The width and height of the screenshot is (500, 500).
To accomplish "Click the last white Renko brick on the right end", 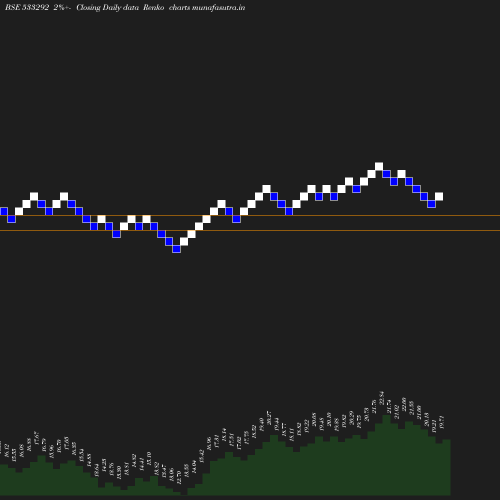I will (439, 196).
